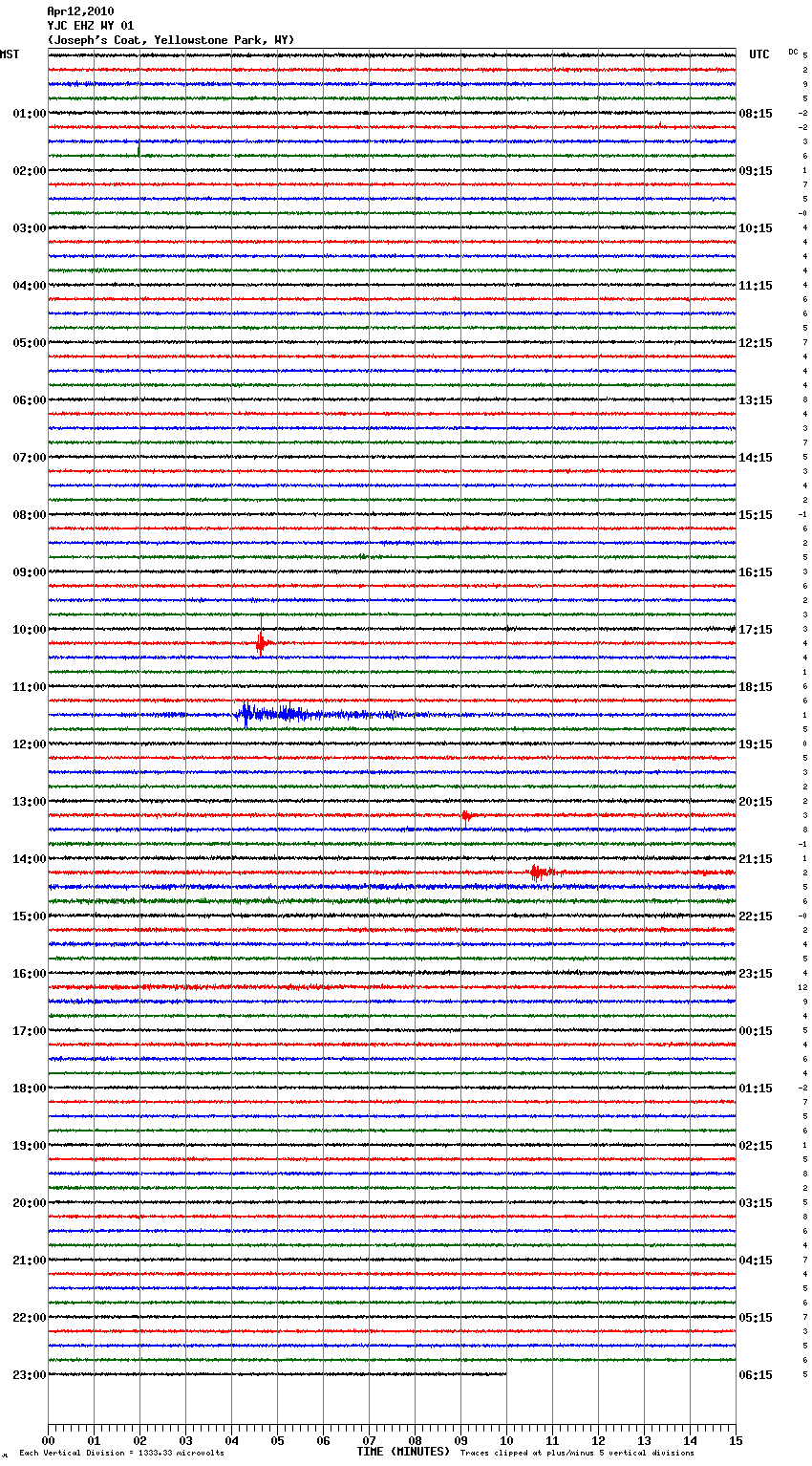
Task: Click the MST timezone label
Action: [10, 54]
